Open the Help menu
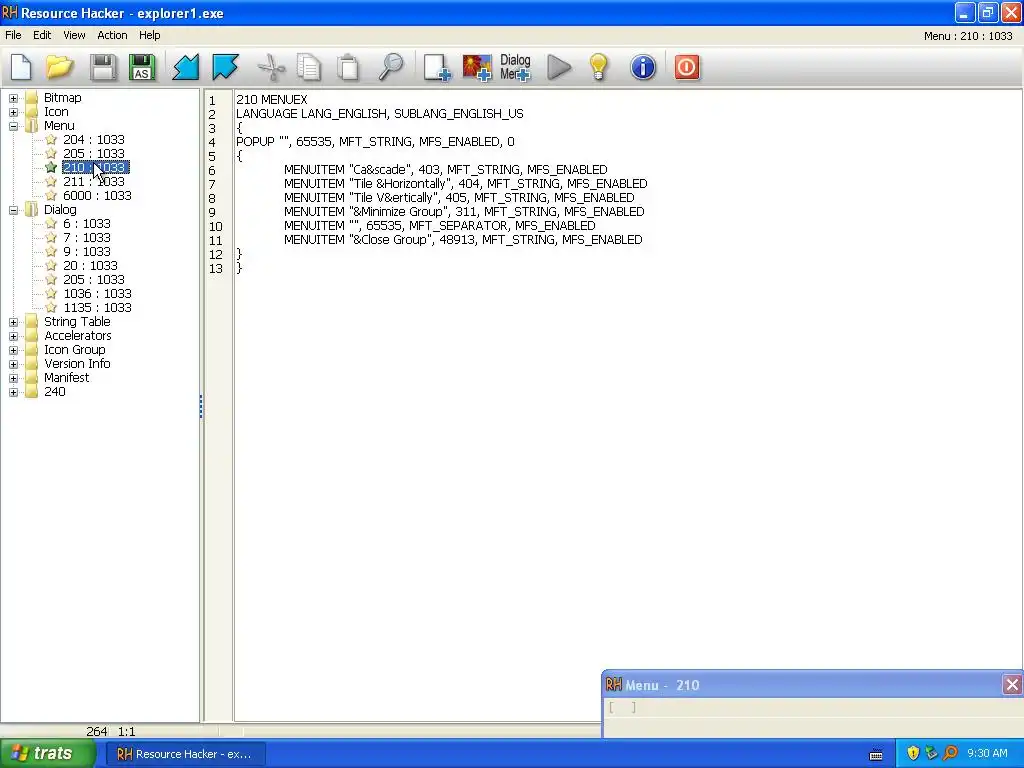 pos(150,35)
